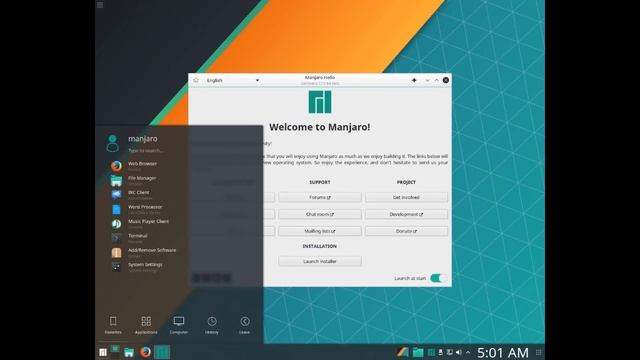Open network tray icon
Screen dimensions: 640x360
(x=449, y=352)
